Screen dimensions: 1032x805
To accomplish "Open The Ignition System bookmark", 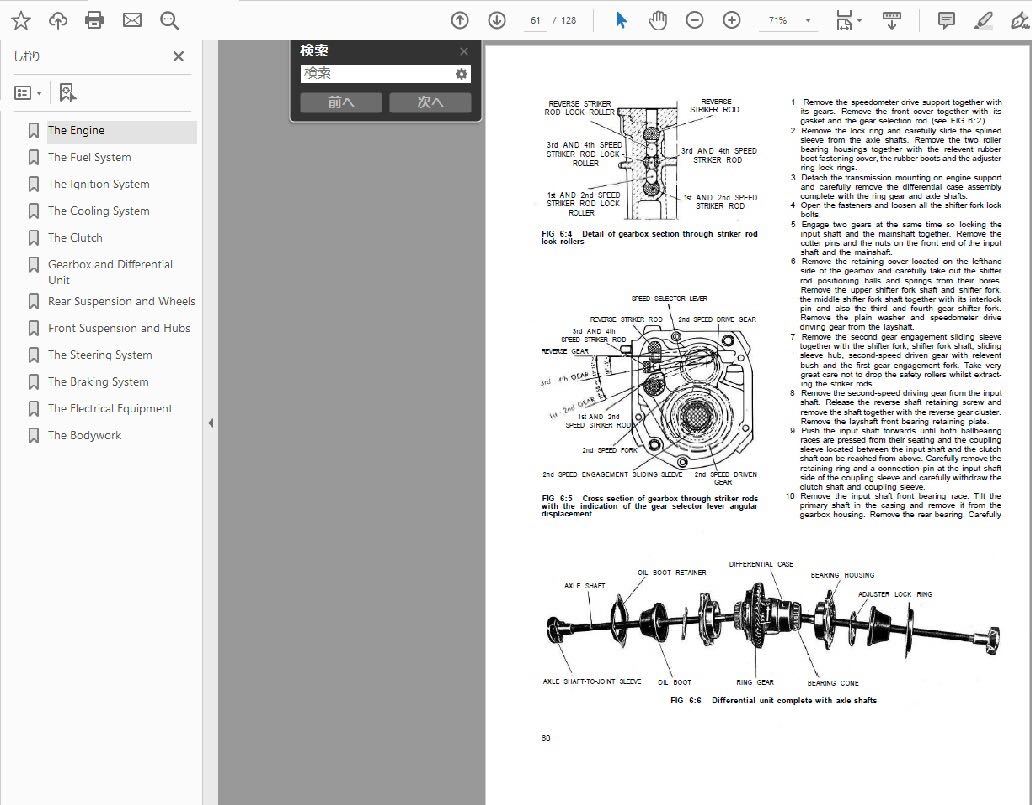I will coord(99,184).
